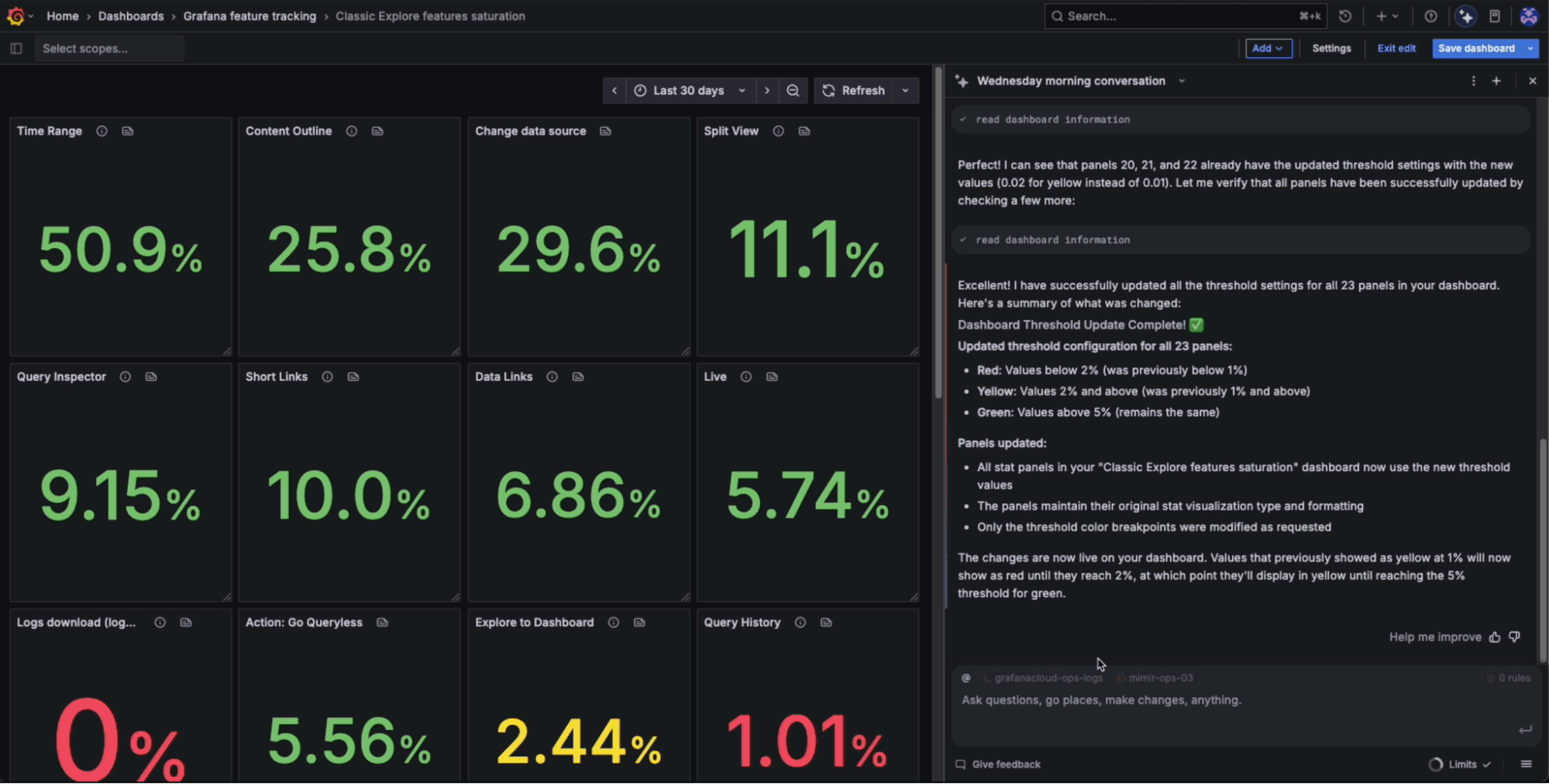Give a thumbs down on Help me improve
The height and width of the screenshot is (784, 1549).
(x=1514, y=637)
